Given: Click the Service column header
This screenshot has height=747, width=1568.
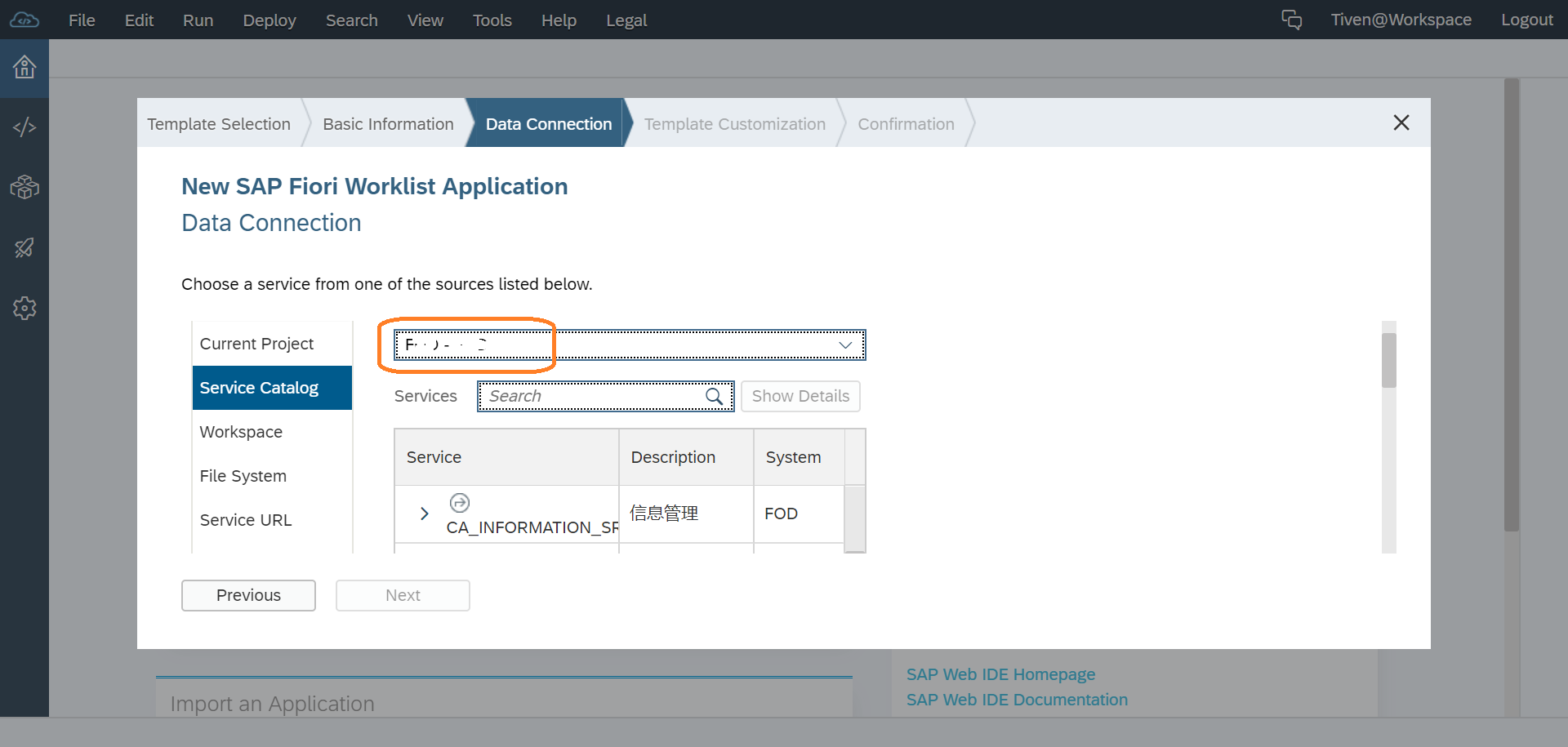Looking at the screenshot, I should (x=506, y=457).
